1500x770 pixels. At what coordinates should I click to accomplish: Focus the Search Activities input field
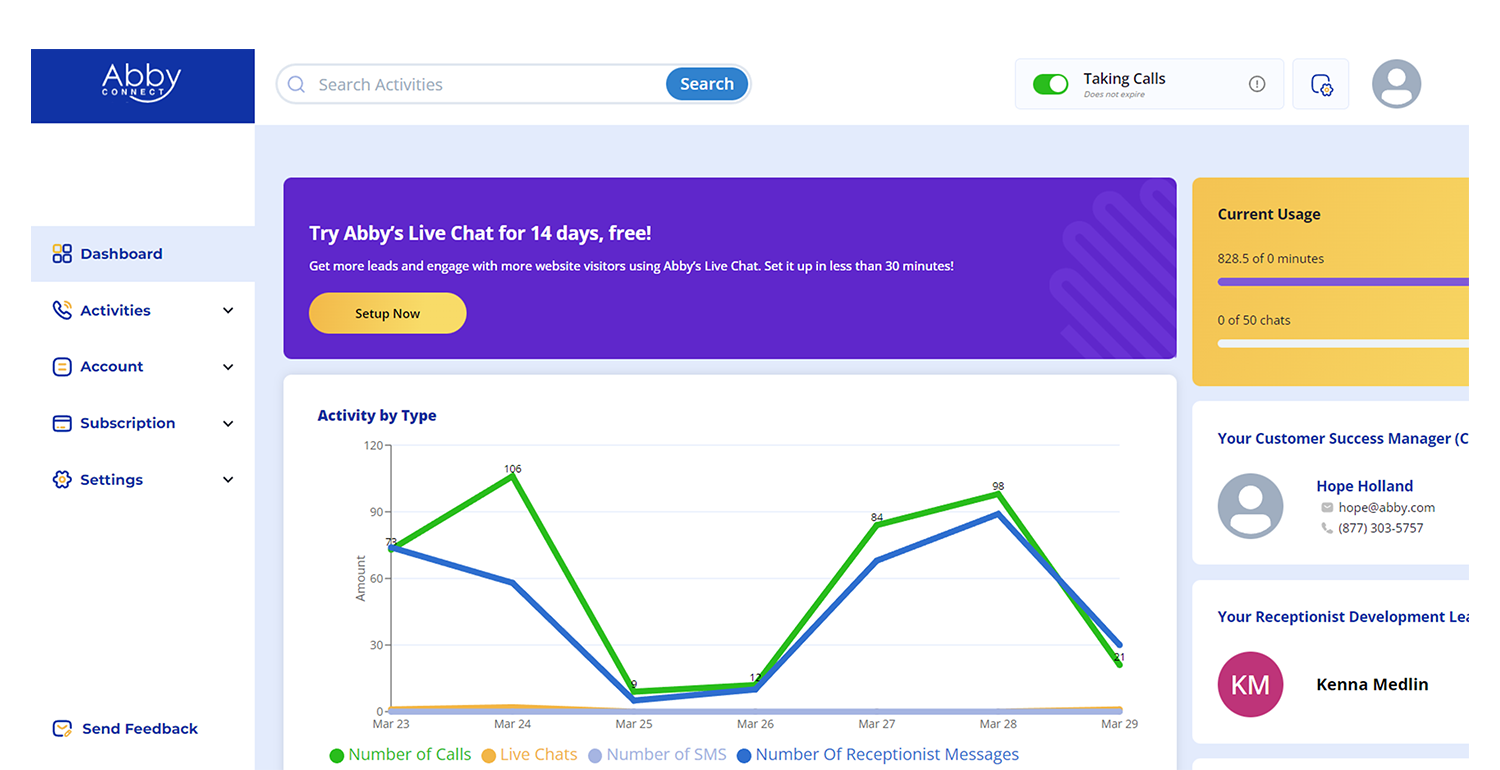click(x=485, y=85)
